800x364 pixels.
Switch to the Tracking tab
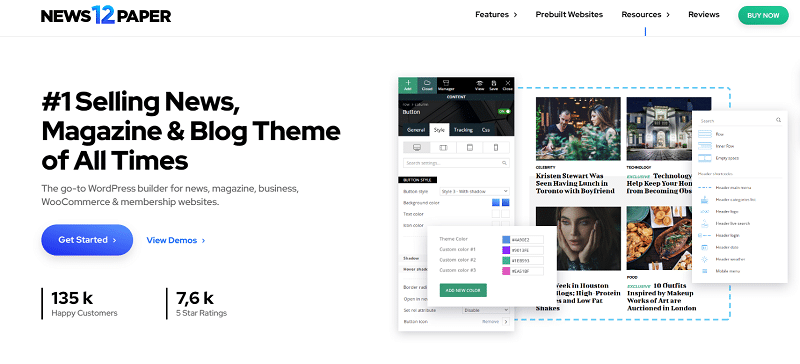pyautogui.click(x=463, y=130)
